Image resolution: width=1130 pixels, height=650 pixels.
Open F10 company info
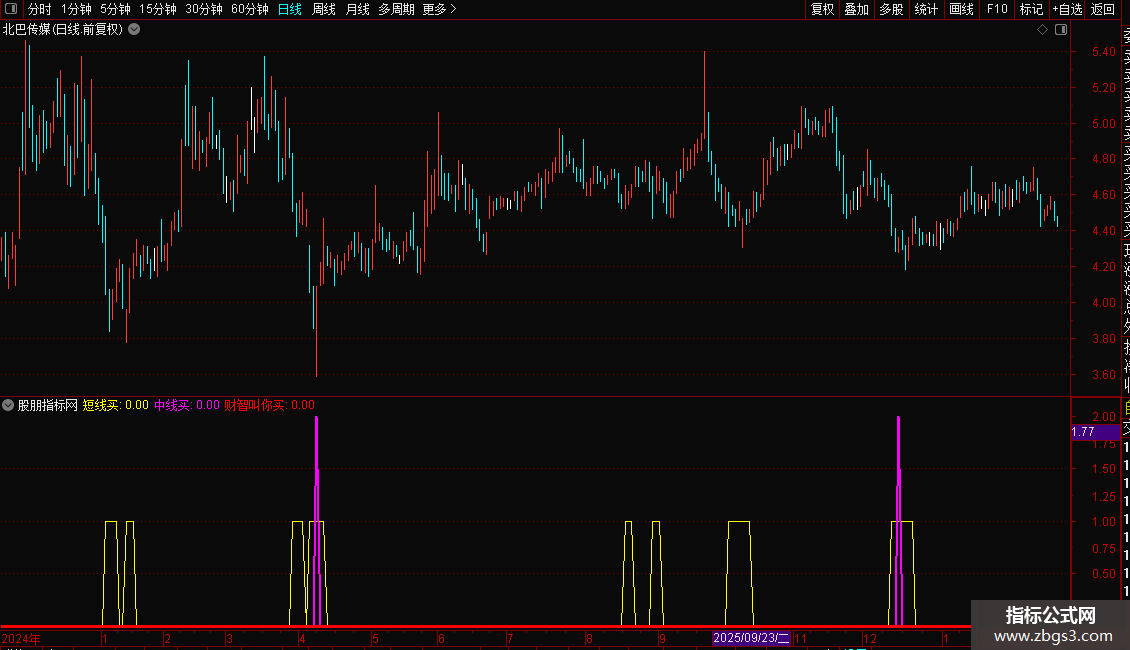point(997,9)
